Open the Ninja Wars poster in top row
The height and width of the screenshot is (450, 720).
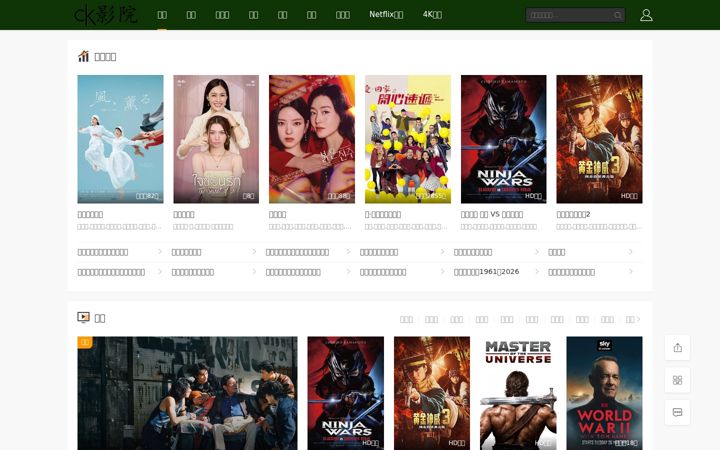pyautogui.click(x=504, y=139)
